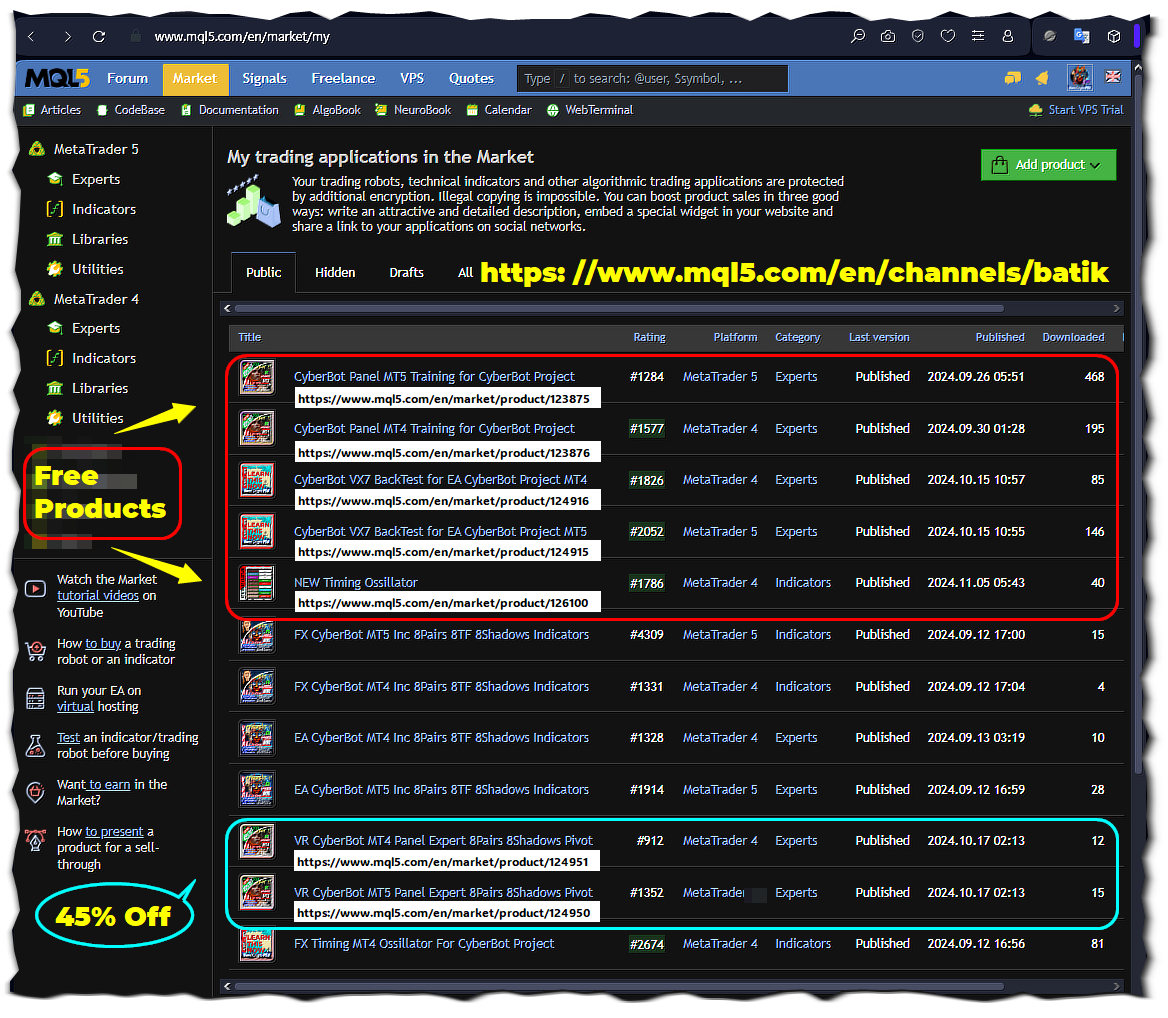
Task: Open the chat messages icon top right
Action: [1013, 76]
